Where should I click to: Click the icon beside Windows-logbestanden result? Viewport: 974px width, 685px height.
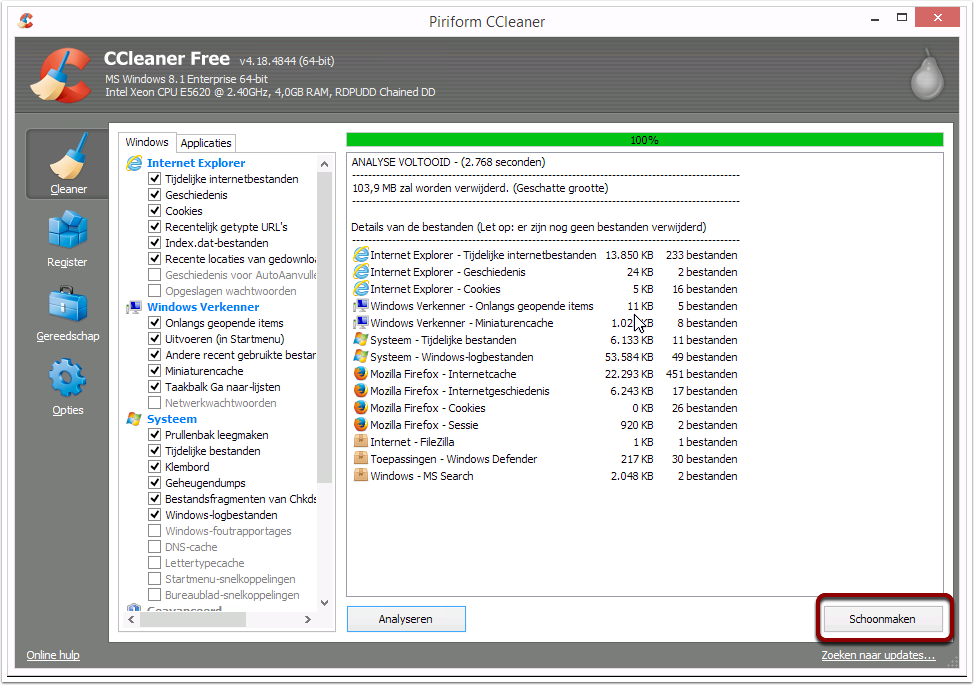361,356
